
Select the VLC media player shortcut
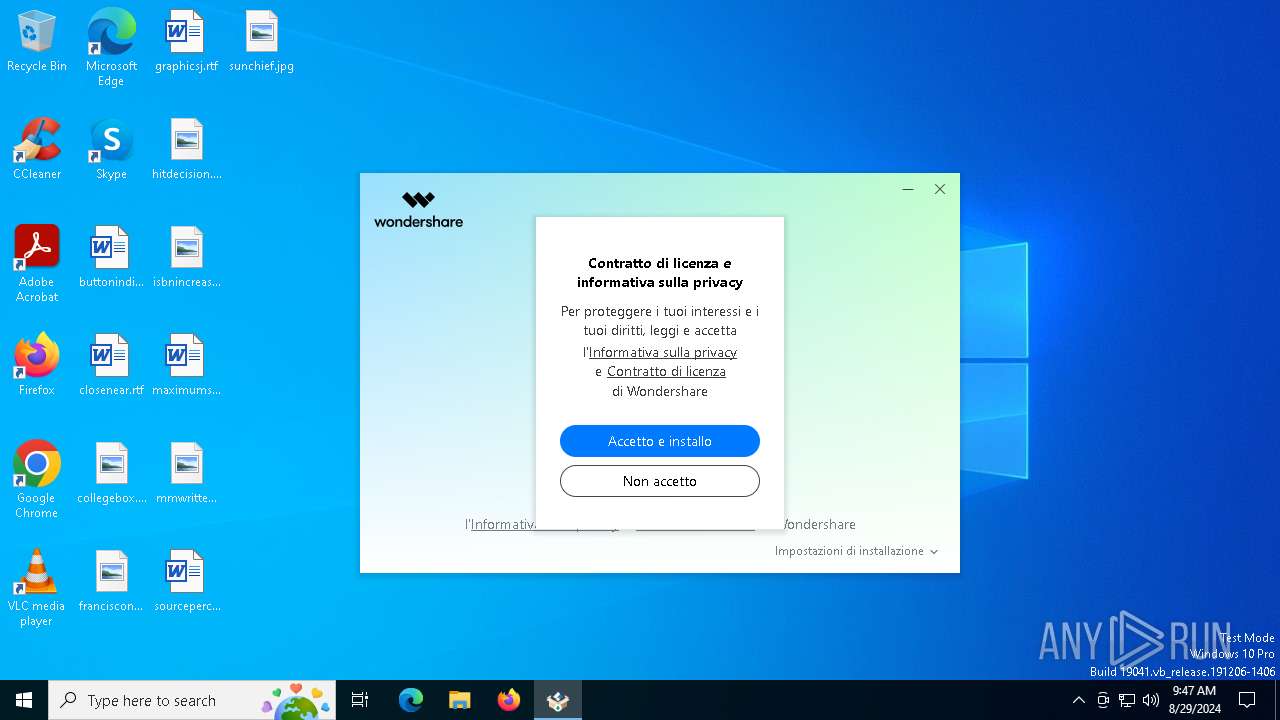click(x=37, y=587)
